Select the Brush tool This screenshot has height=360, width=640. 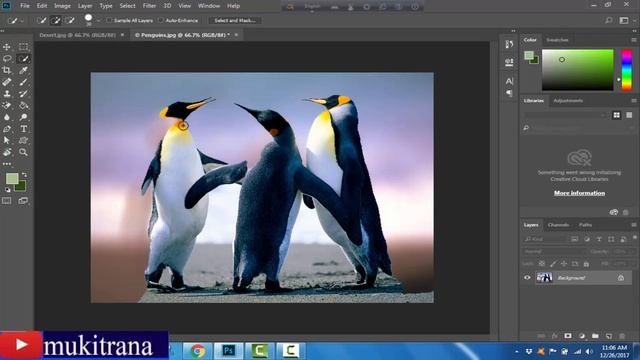pyautogui.click(x=24, y=82)
